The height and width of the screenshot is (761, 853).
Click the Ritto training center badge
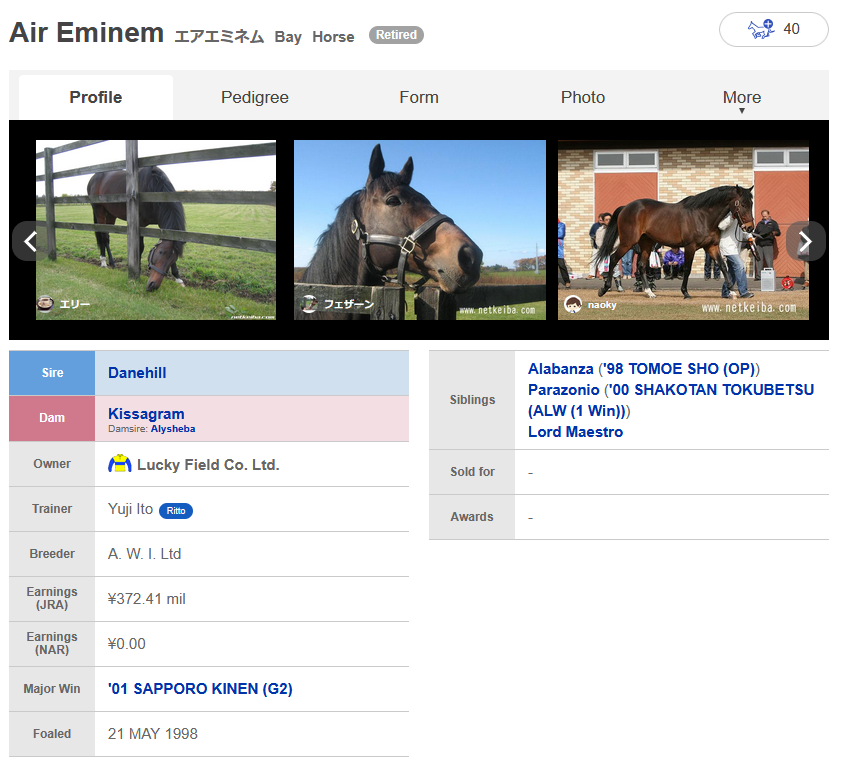[x=176, y=511]
